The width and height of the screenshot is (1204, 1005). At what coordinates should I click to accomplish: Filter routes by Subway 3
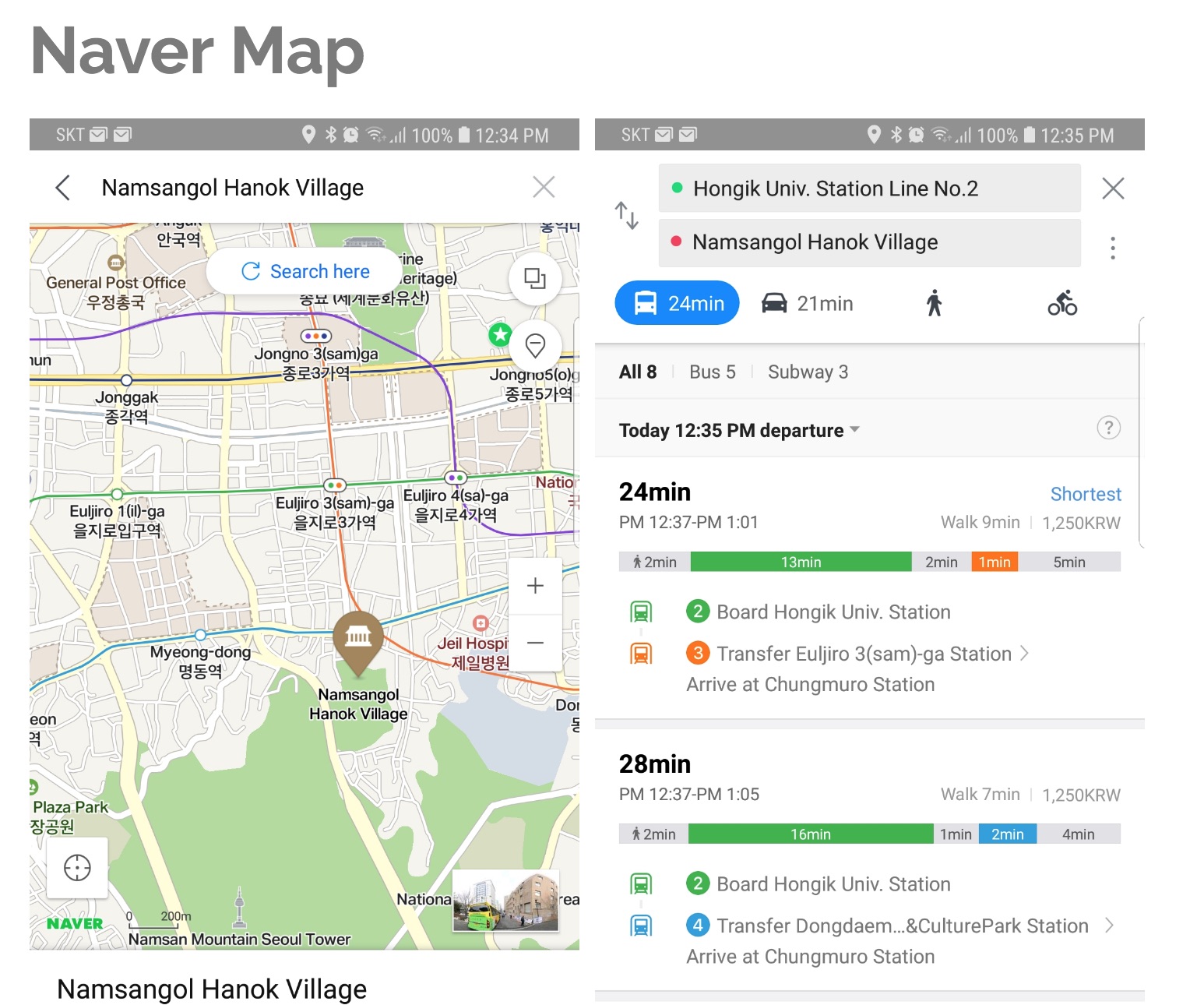pos(808,372)
